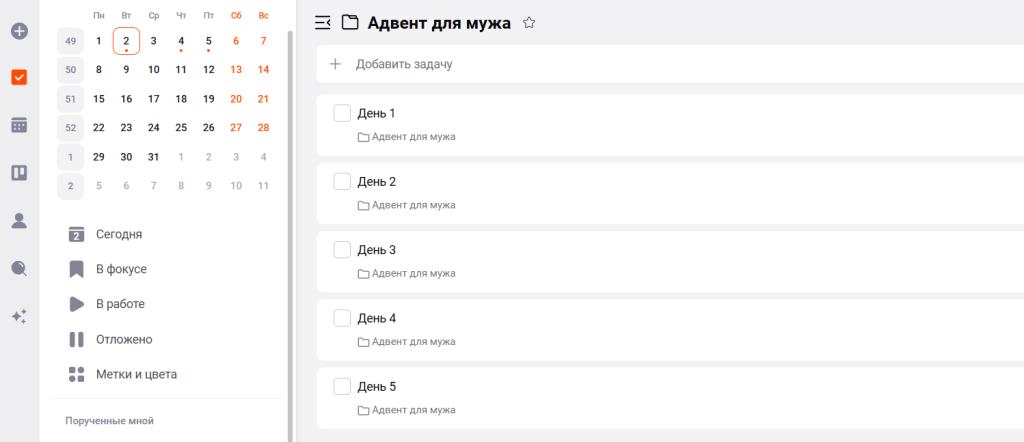1024x442 pixels.
Task: Check off the День 1 task
Action: [x=342, y=113]
